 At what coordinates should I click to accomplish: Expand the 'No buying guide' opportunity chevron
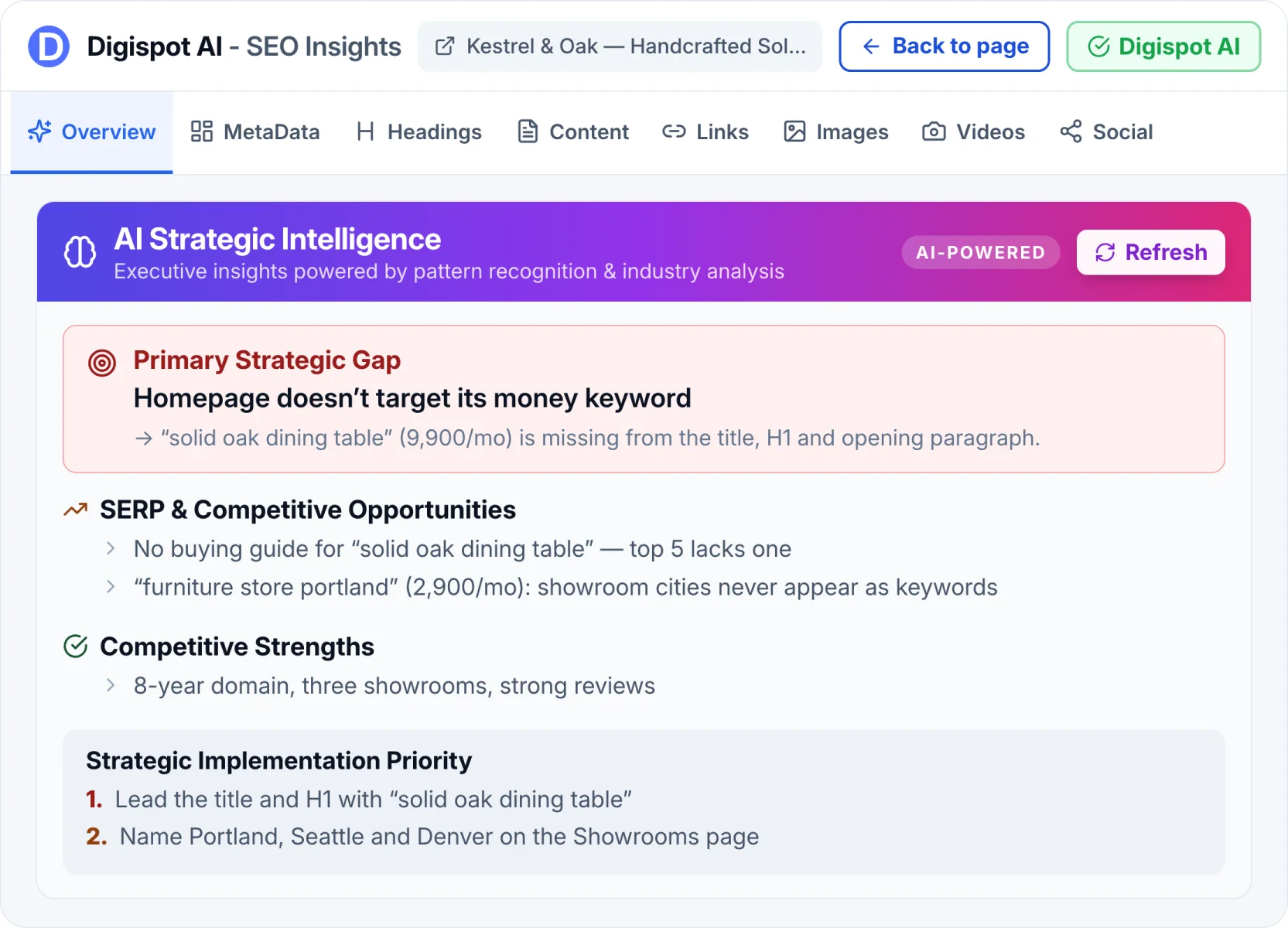[111, 548]
